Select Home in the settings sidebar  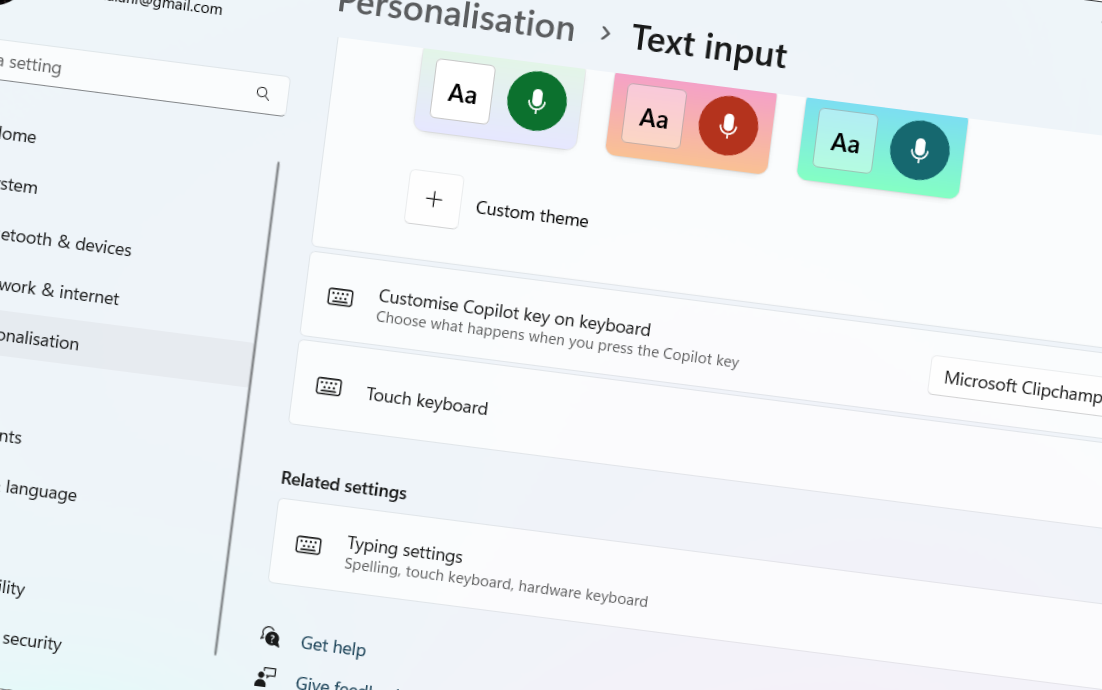click(18, 135)
